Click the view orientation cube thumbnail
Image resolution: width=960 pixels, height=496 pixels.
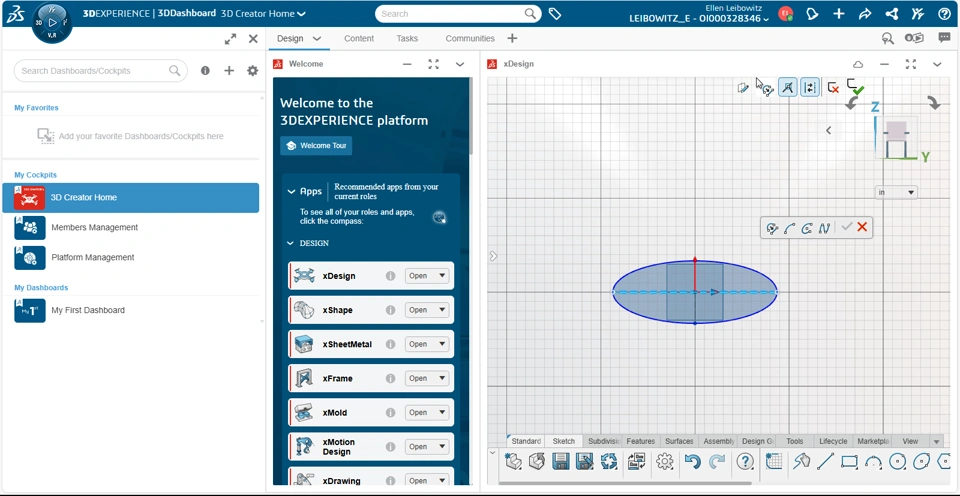[896, 138]
